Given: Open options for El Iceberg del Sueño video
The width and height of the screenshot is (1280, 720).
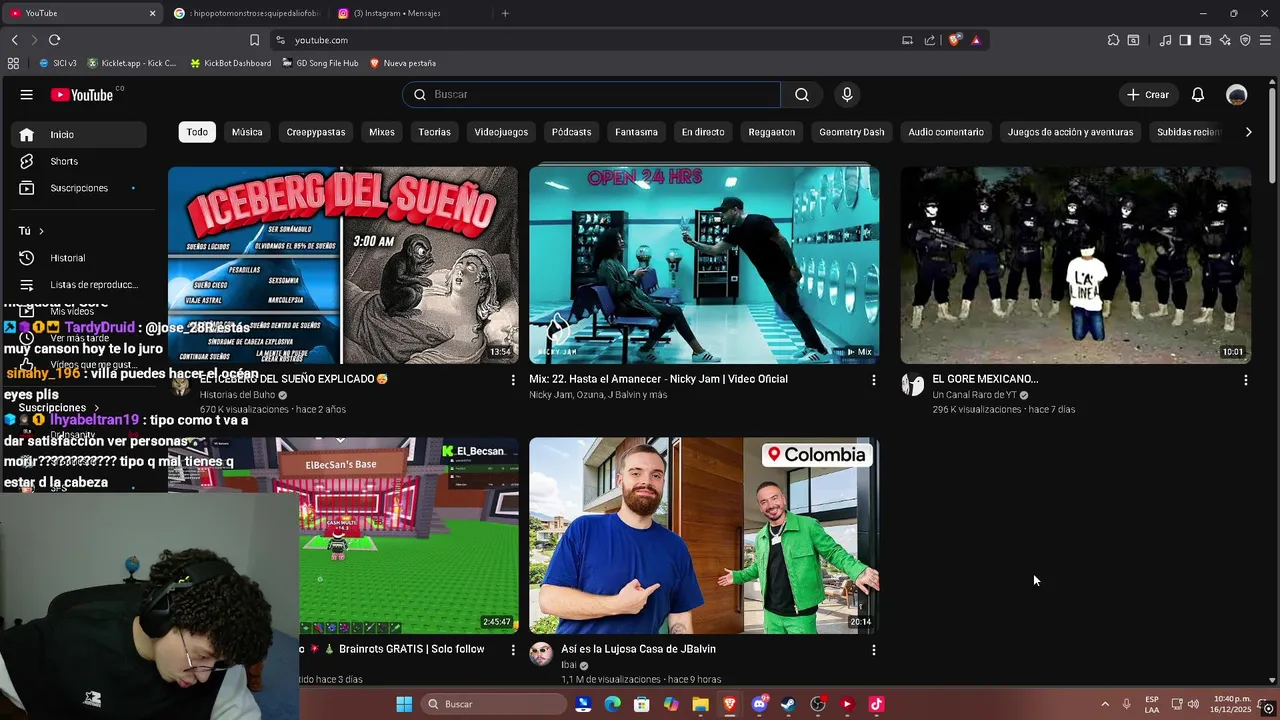Looking at the screenshot, I should point(513,380).
